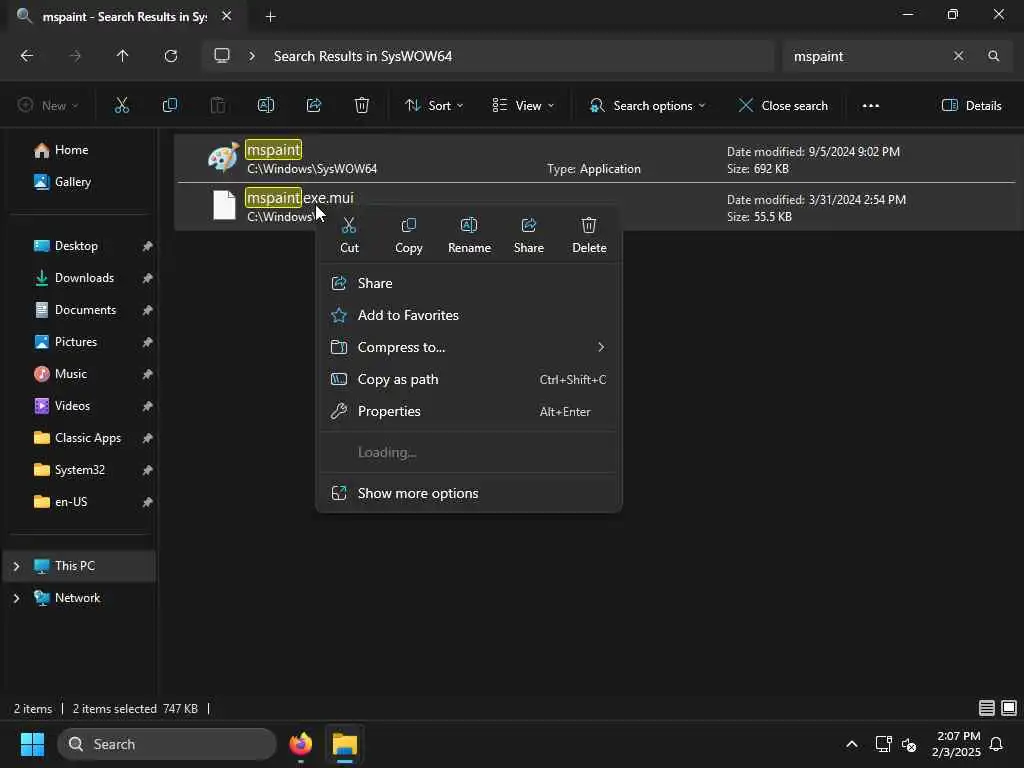Open the New dropdown
The image size is (1024, 768).
pyautogui.click(x=48, y=105)
